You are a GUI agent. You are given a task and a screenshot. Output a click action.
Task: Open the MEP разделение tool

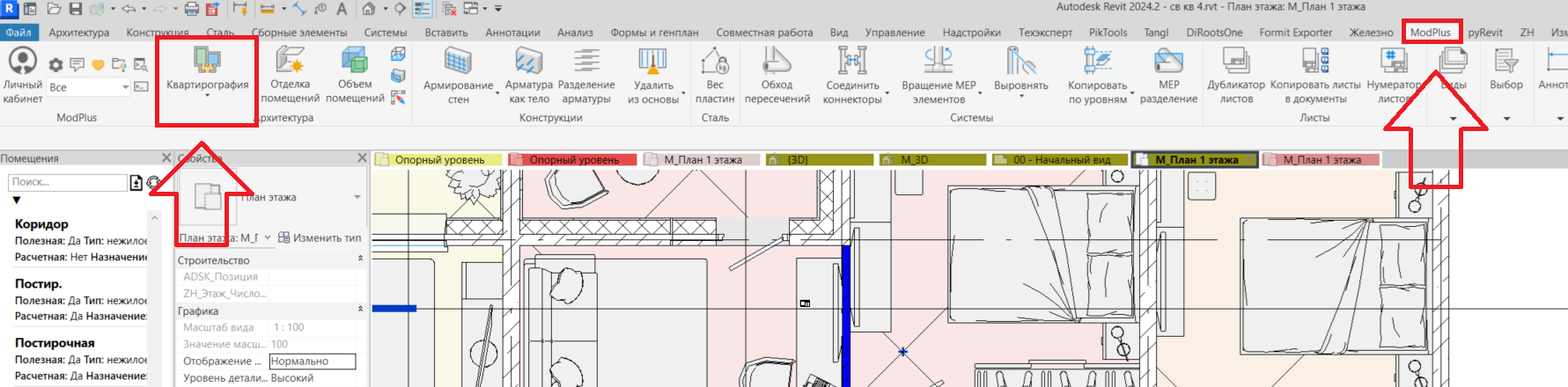coord(1168,75)
